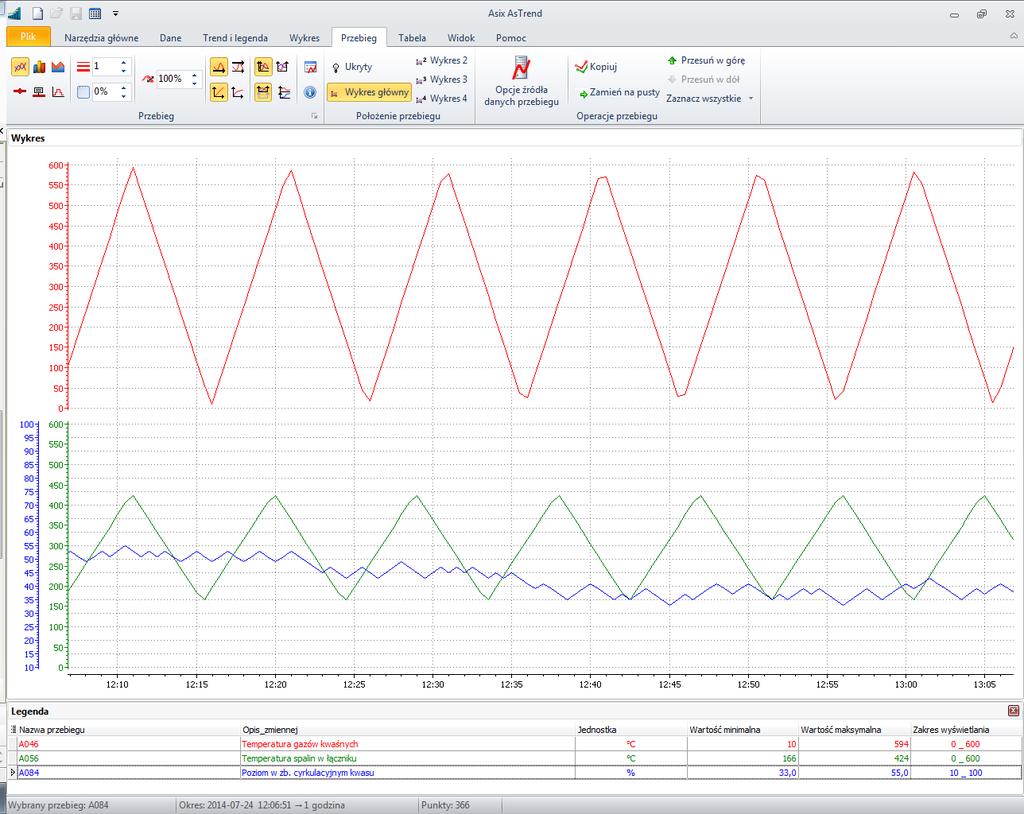The height and width of the screenshot is (814, 1024).
Task: Select the bell-curve trace style icon
Action: 58,91
